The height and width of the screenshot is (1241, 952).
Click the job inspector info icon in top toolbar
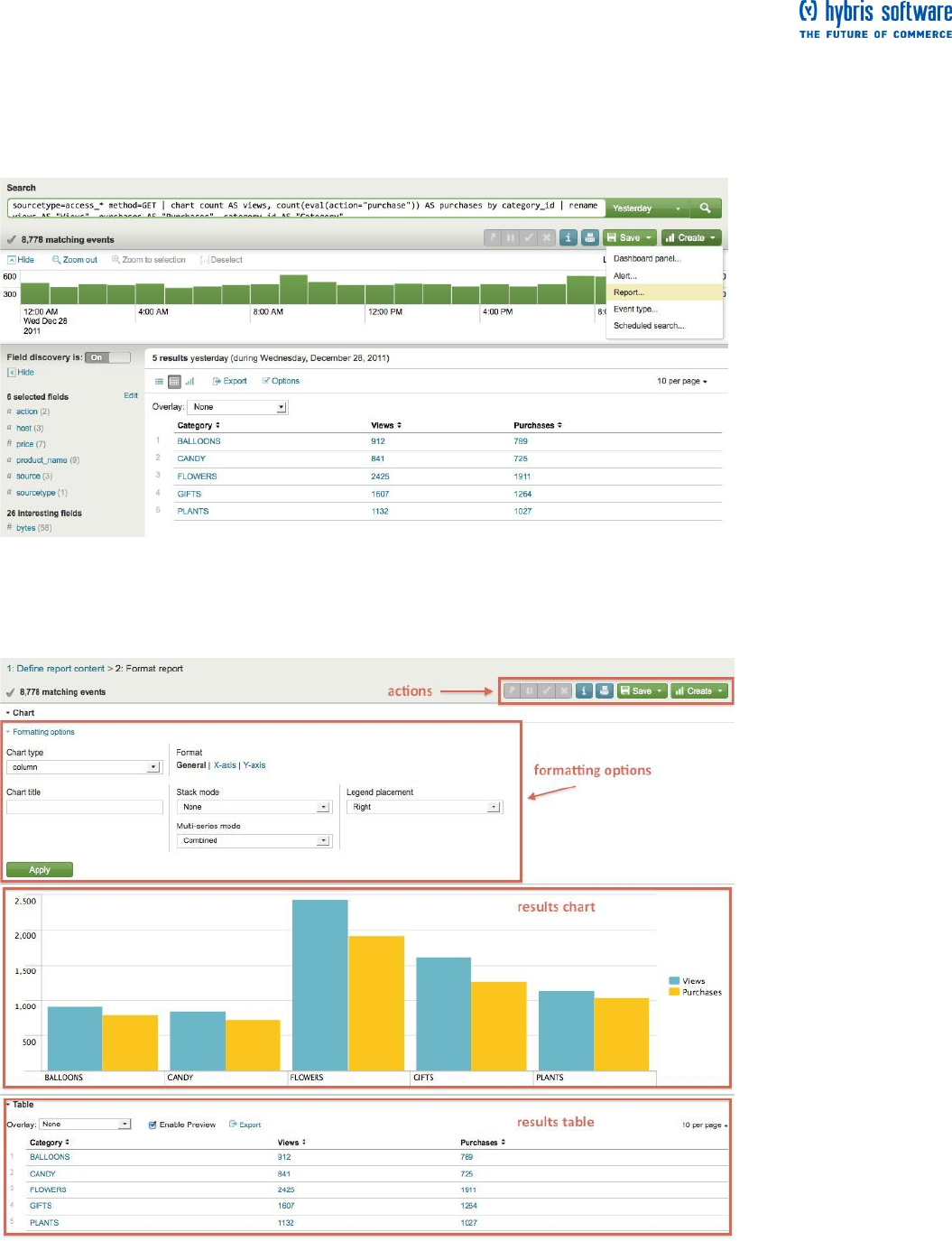(568, 238)
